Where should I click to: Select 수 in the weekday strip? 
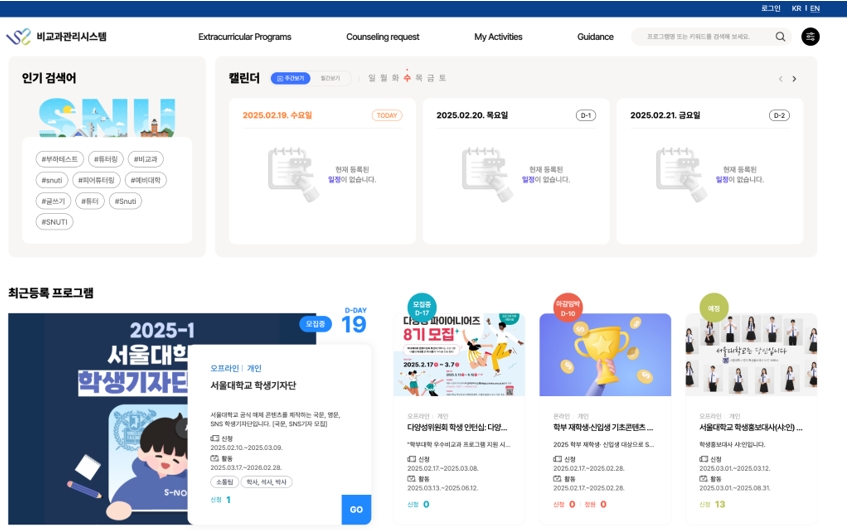pyautogui.click(x=407, y=78)
